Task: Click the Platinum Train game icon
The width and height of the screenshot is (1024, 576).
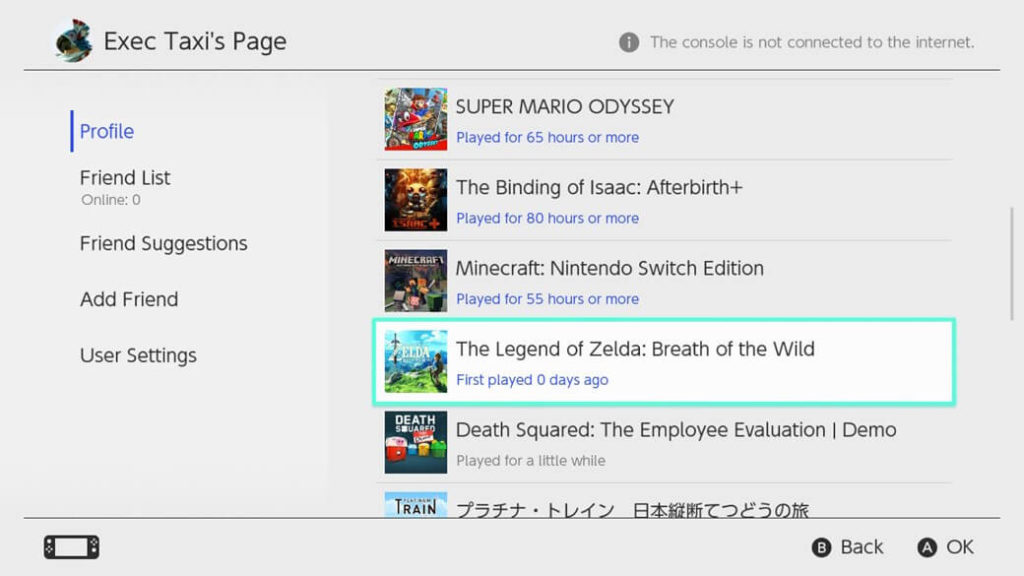Action: coord(414,509)
